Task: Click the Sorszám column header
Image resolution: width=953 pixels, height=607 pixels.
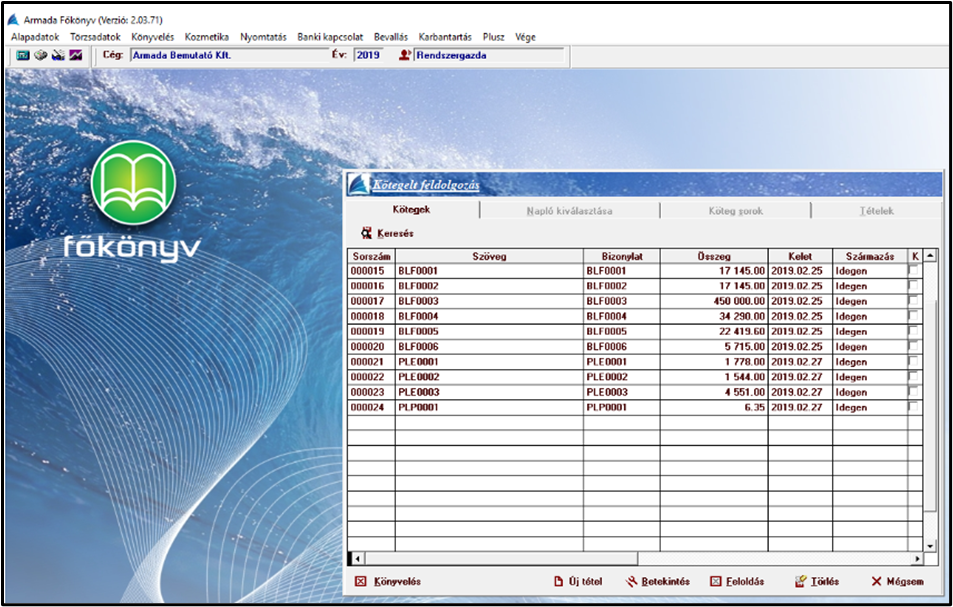Action: 371,256
